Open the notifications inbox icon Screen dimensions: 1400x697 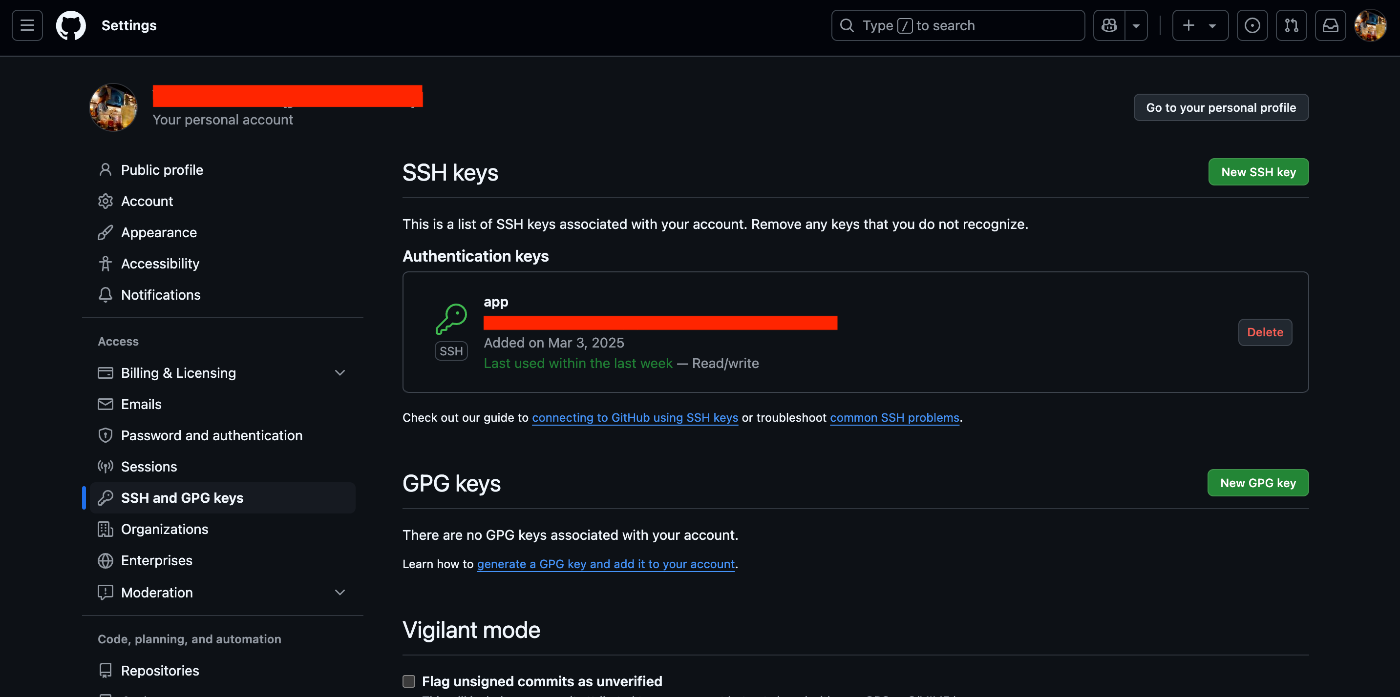point(1330,25)
